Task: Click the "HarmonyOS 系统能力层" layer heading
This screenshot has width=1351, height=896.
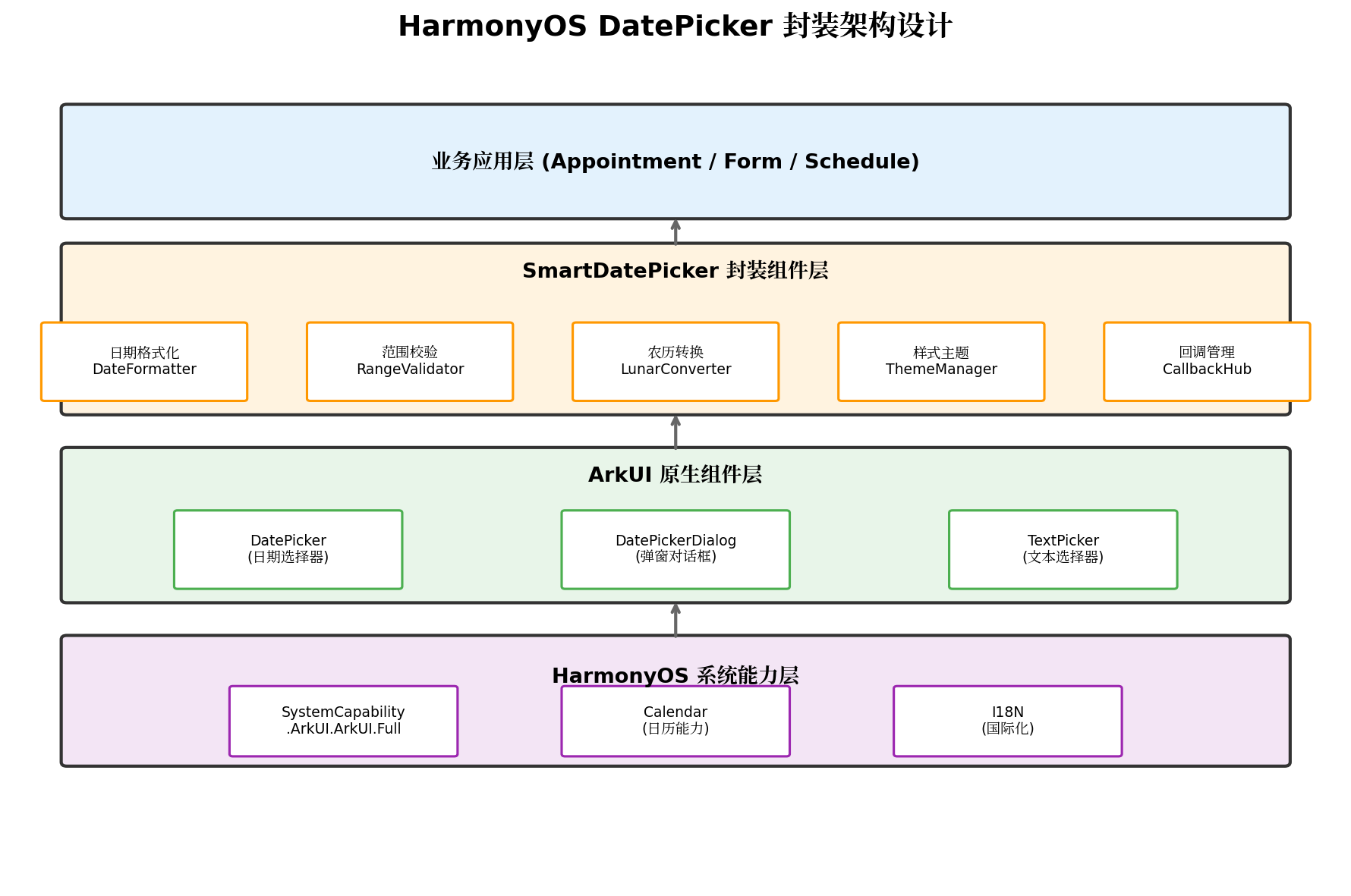Action: (x=675, y=675)
